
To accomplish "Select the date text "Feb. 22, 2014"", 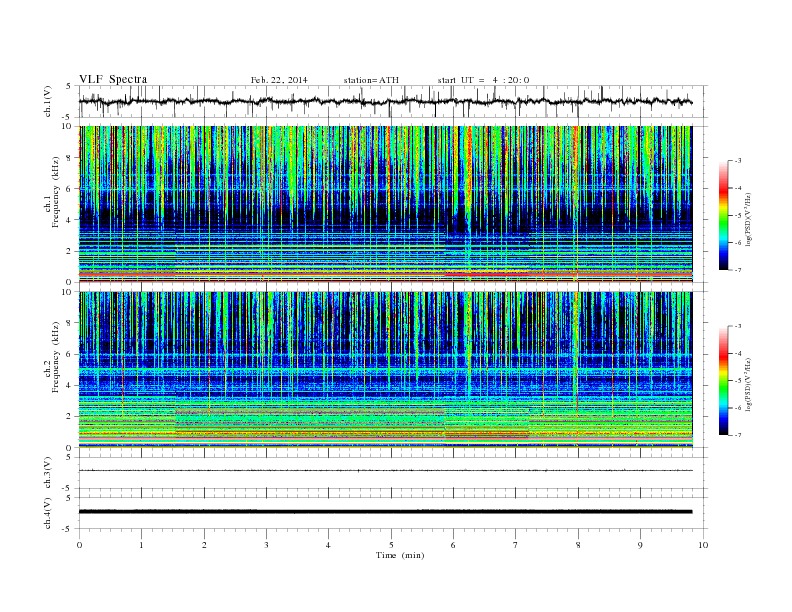I will [279, 80].
